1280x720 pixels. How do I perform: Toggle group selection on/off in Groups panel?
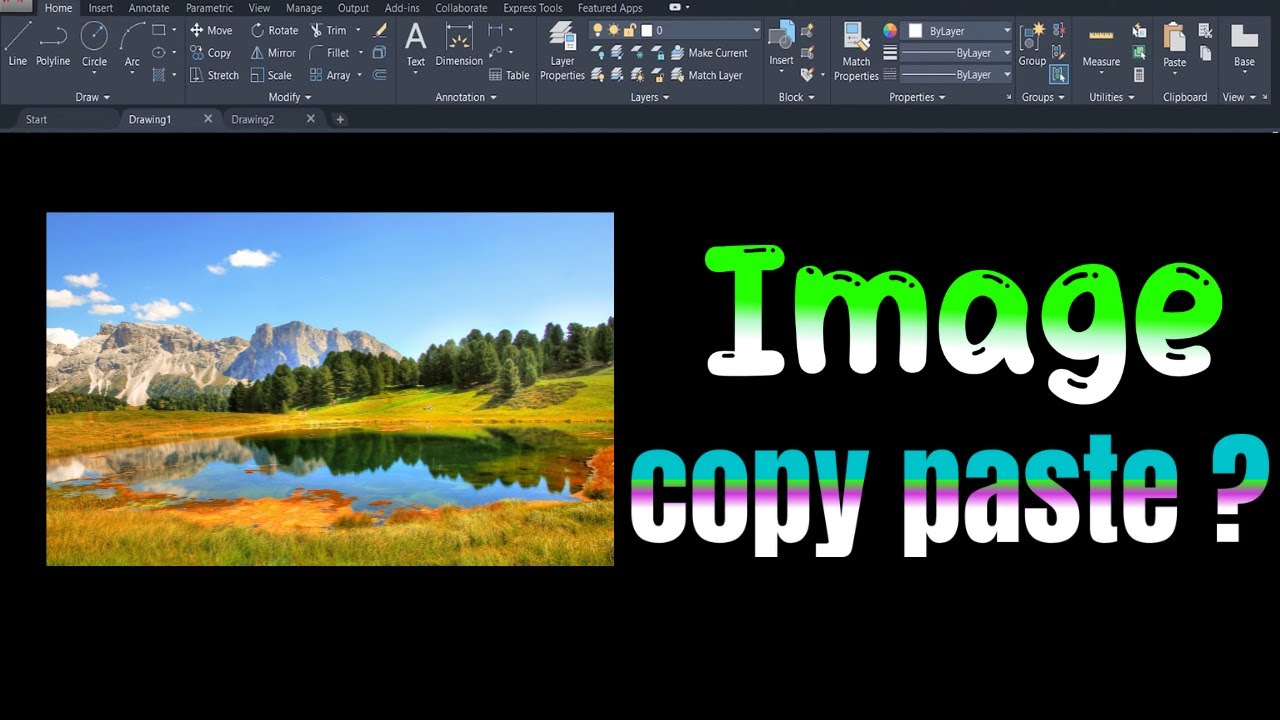(1059, 74)
